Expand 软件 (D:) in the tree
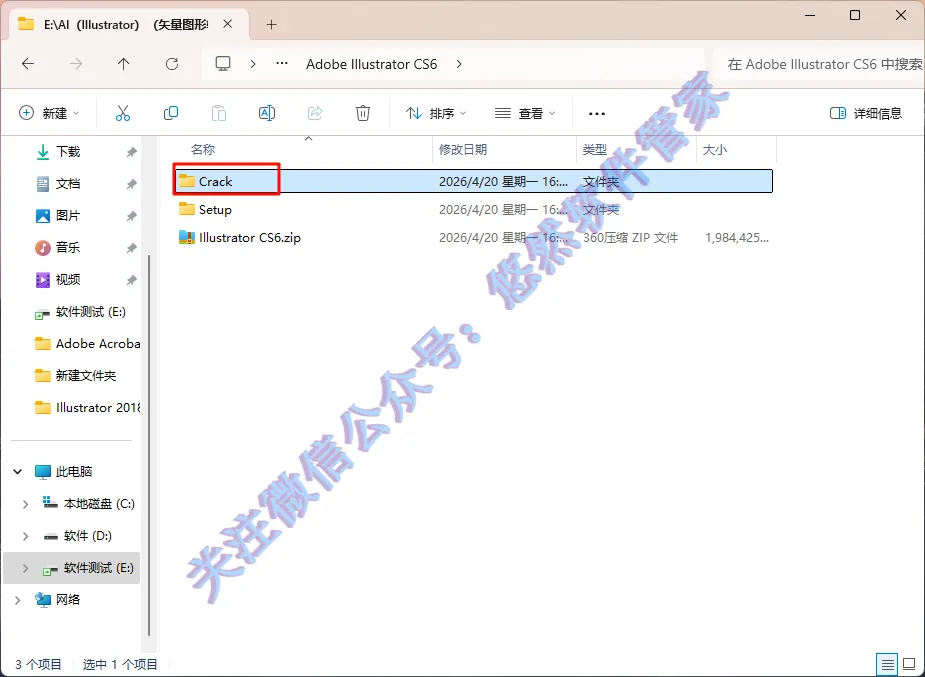Image resolution: width=925 pixels, height=677 pixels. (x=25, y=535)
